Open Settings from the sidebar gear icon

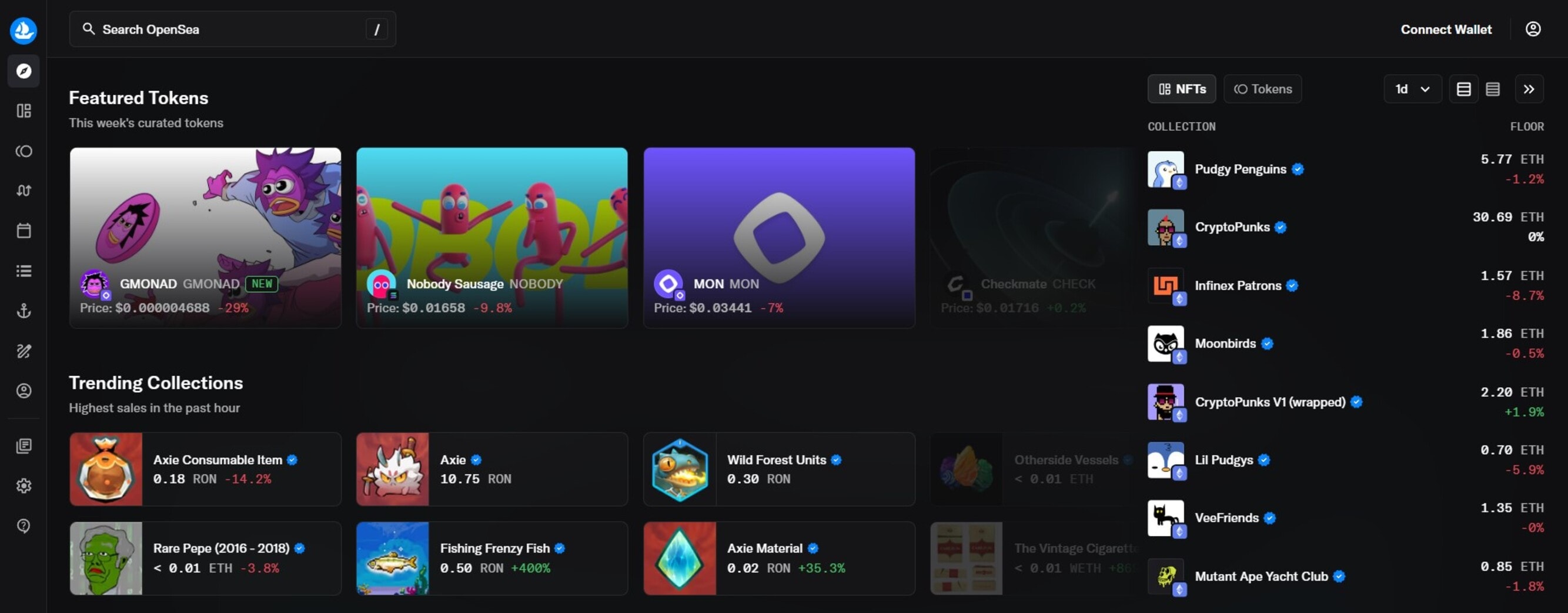coord(24,486)
